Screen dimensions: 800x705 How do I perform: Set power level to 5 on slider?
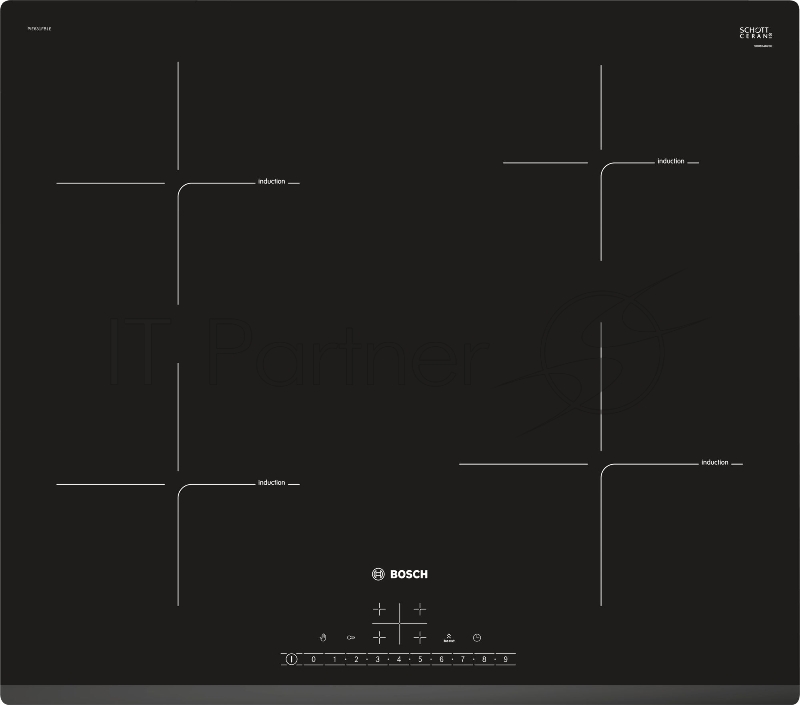[x=420, y=659]
